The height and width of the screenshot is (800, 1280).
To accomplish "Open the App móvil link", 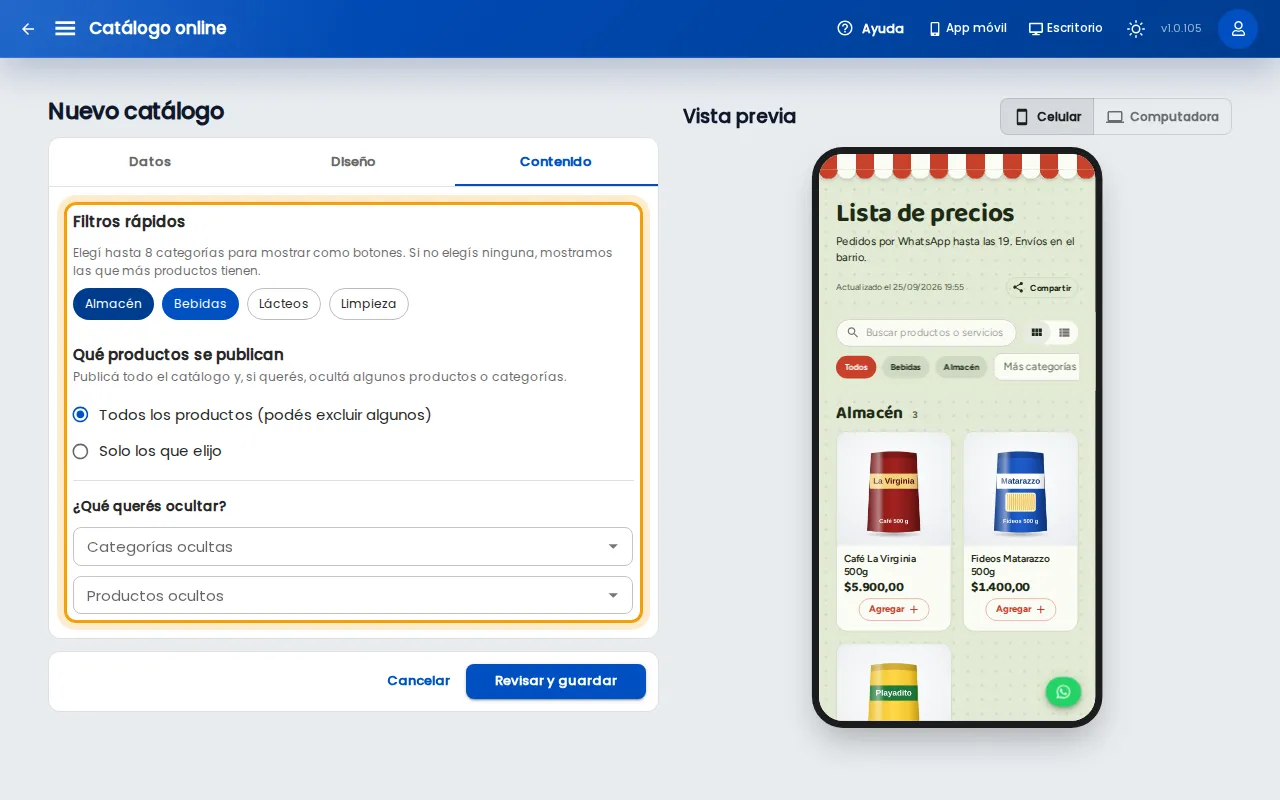I will 967,29.
